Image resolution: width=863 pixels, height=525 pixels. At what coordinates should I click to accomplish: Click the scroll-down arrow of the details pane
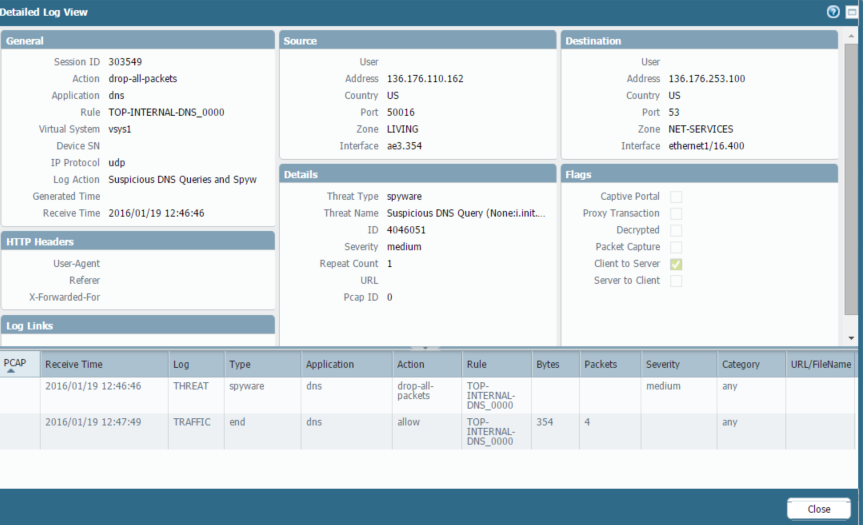852,340
